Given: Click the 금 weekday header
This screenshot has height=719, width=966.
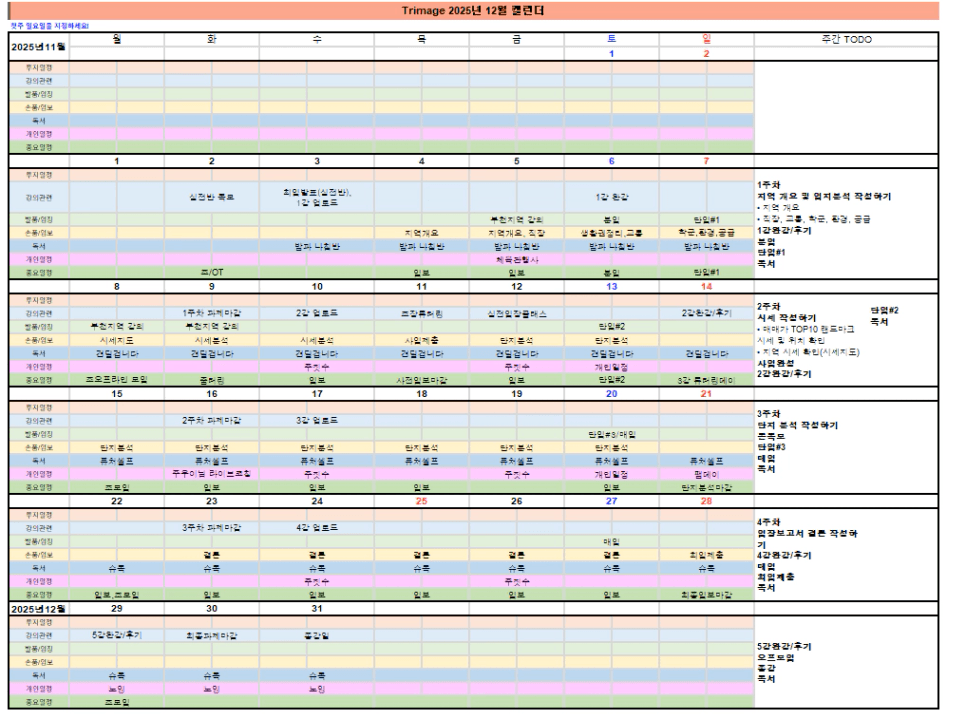Looking at the screenshot, I should click(517, 39).
